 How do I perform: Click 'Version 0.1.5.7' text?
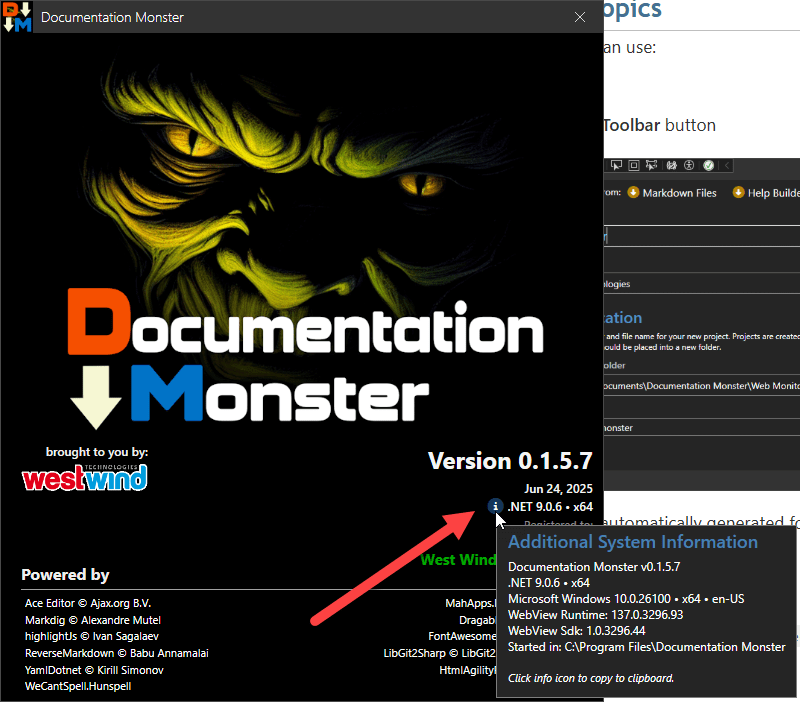pos(510,461)
